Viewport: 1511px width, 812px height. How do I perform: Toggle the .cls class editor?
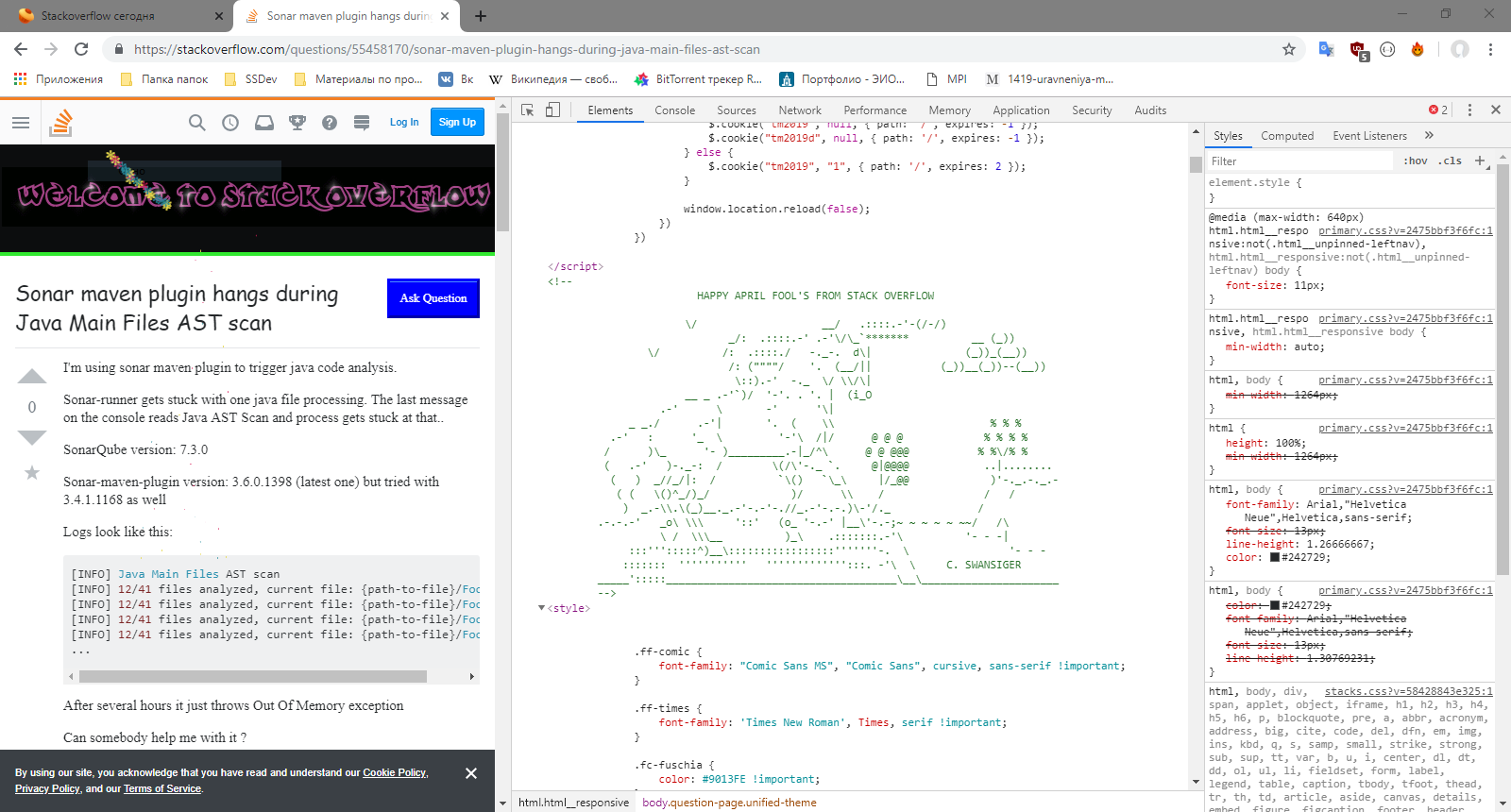click(x=1450, y=161)
